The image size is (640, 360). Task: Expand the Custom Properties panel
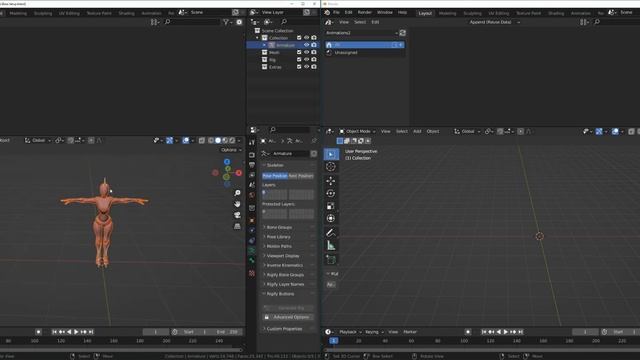click(288, 329)
